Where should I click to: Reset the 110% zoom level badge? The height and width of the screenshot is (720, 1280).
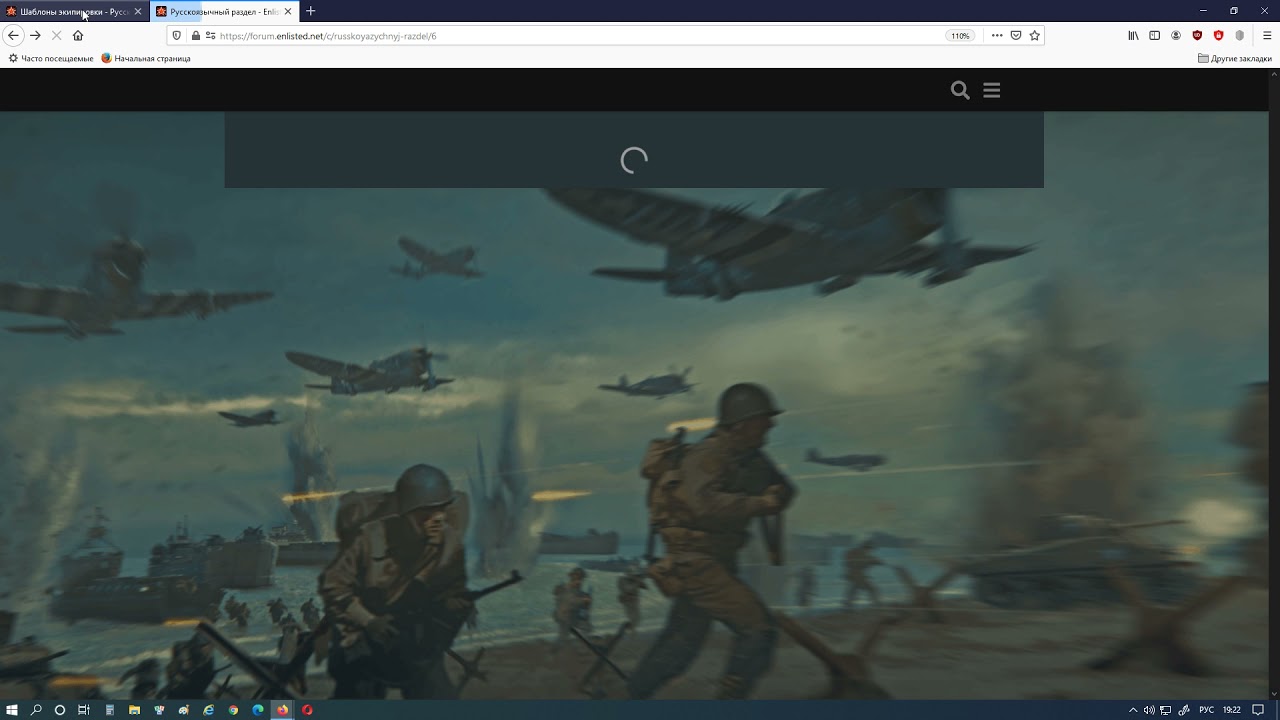tap(960, 35)
